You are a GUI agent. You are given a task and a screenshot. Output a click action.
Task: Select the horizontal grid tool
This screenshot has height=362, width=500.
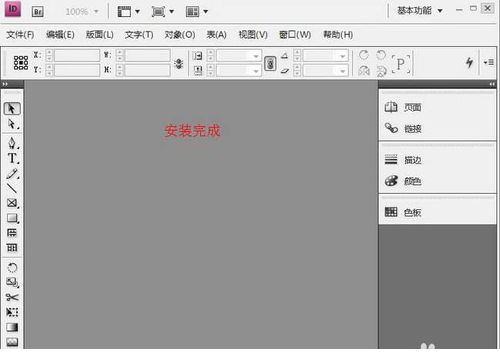12,233
